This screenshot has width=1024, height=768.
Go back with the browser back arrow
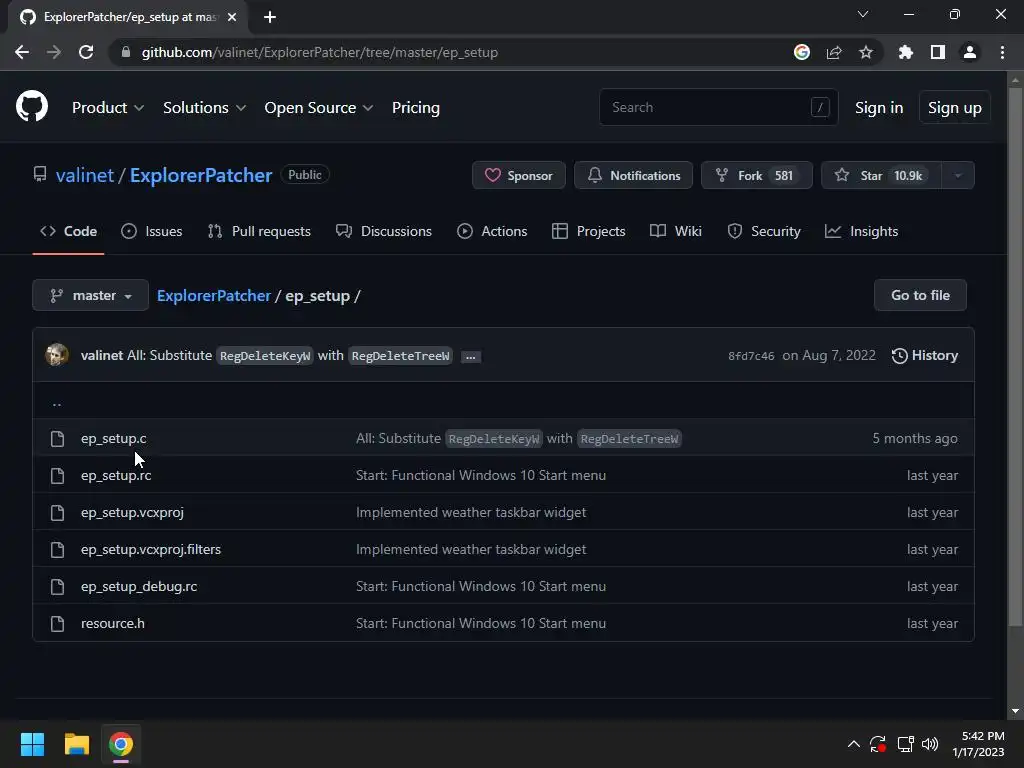22,52
